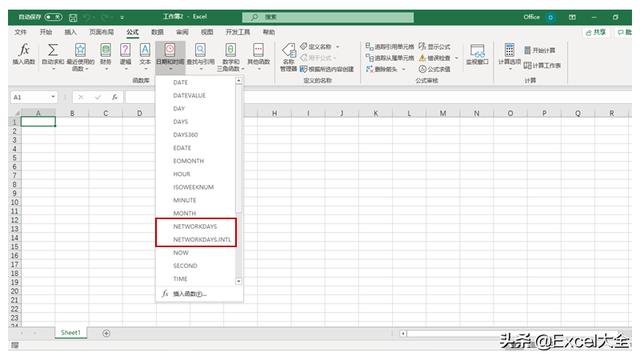Click Trace Precedents (追踪引用单元格)

pos(389,46)
